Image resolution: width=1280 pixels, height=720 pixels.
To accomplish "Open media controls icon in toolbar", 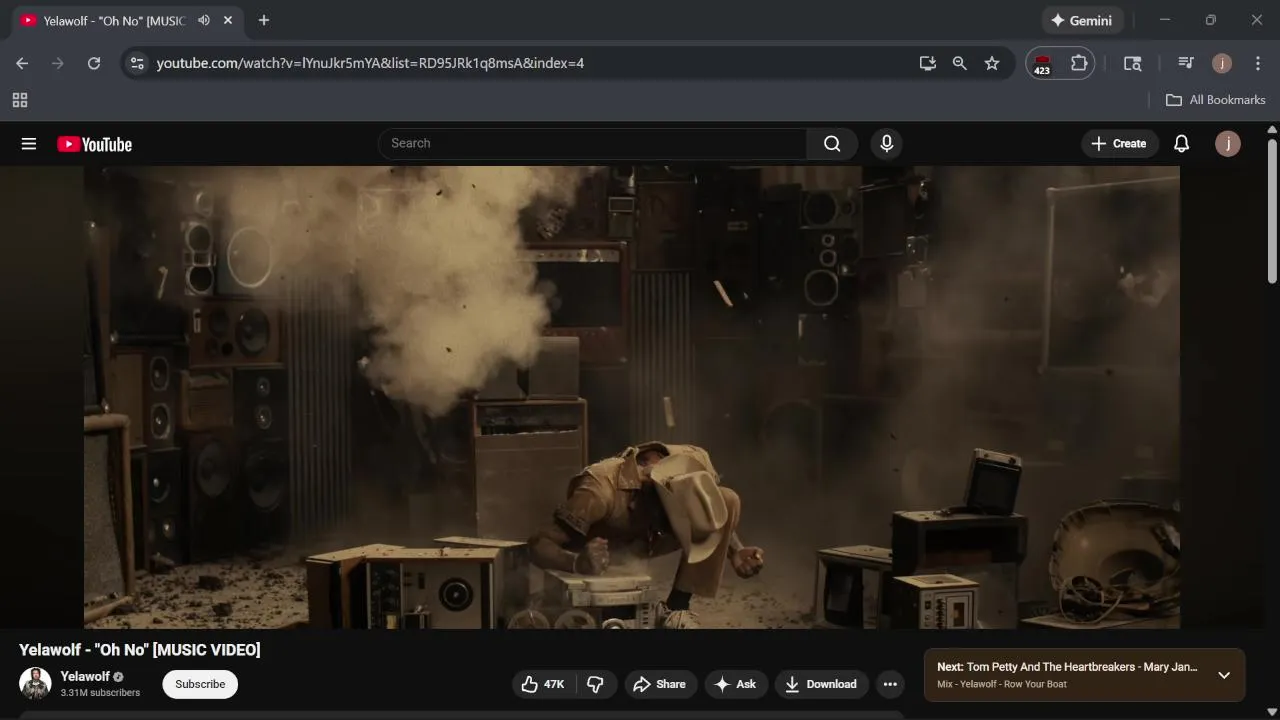I will point(1186,63).
